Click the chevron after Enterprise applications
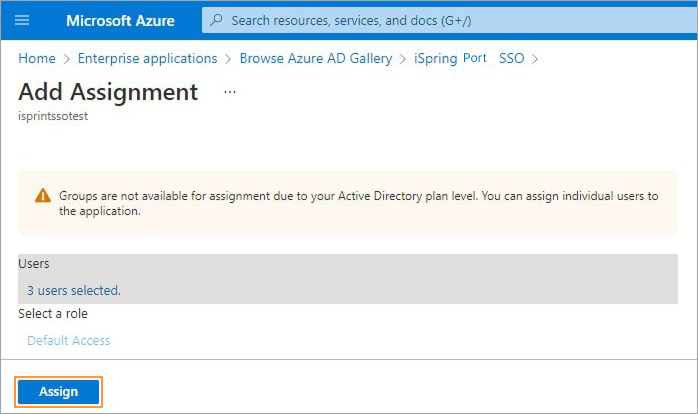The height and width of the screenshot is (414, 698). tap(228, 59)
